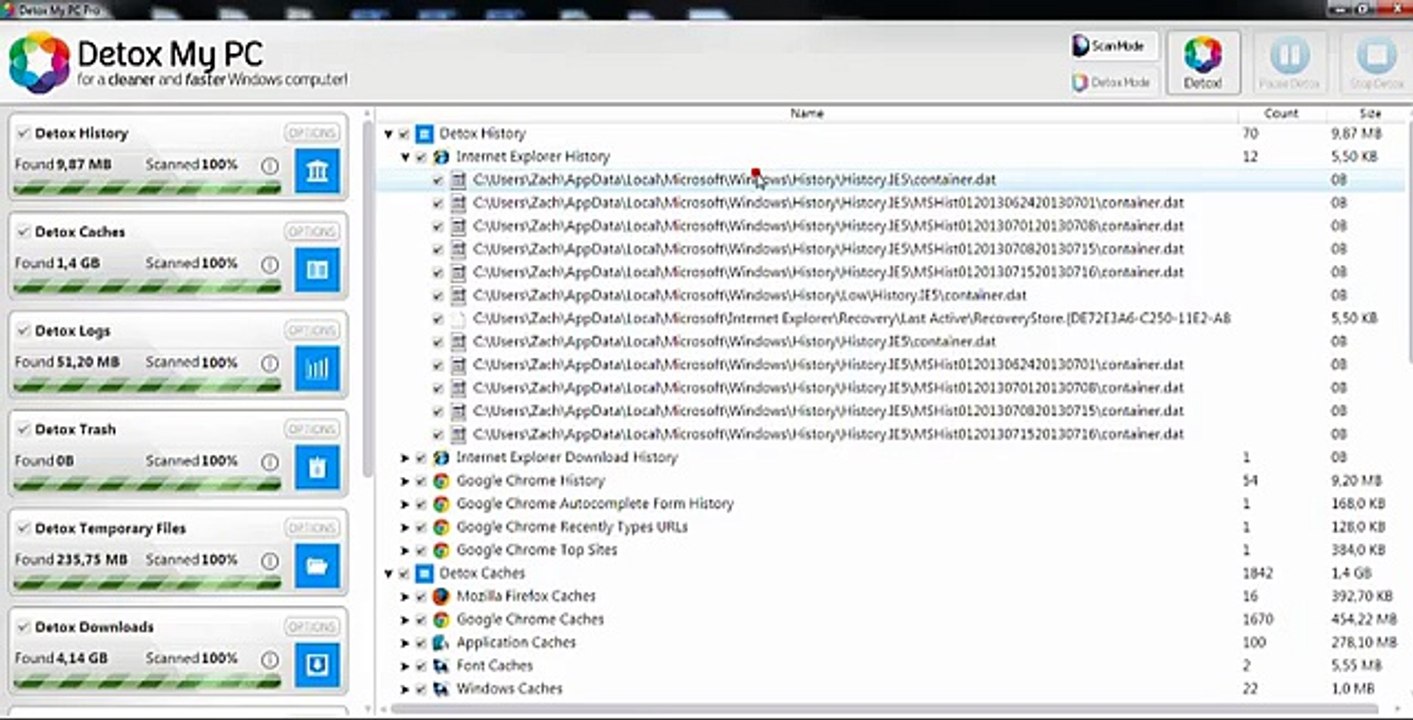
Task: Click the left panel vertical scrollbar
Action: (x=367, y=300)
